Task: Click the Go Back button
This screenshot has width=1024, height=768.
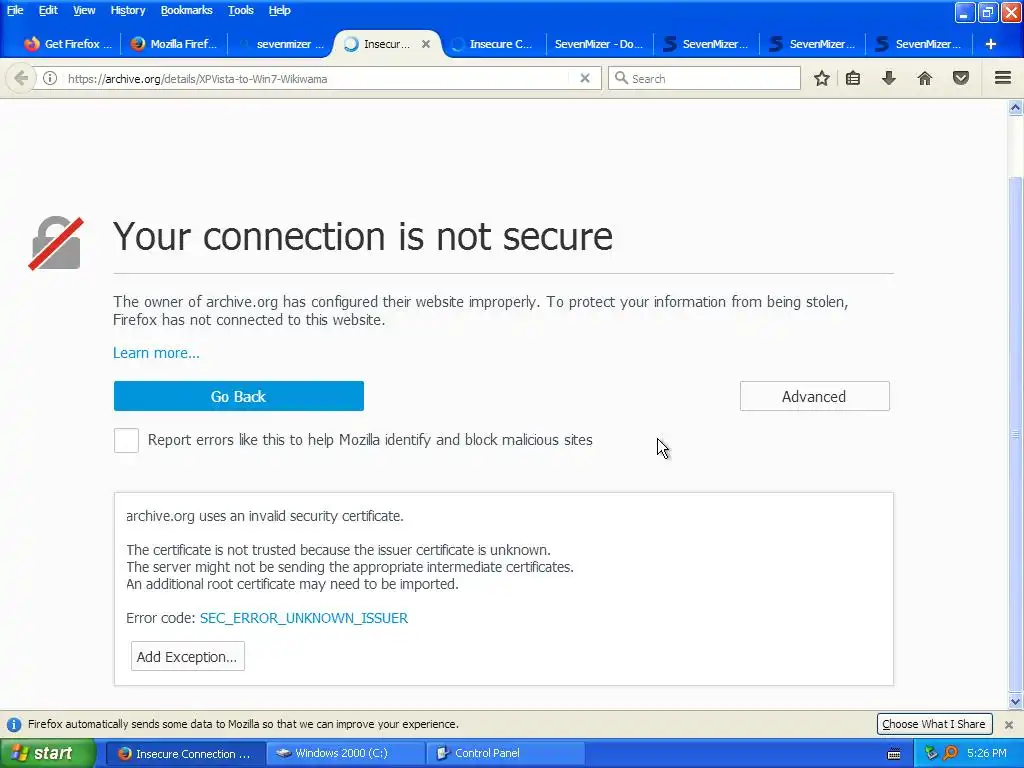Action: click(x=238, y=396)
